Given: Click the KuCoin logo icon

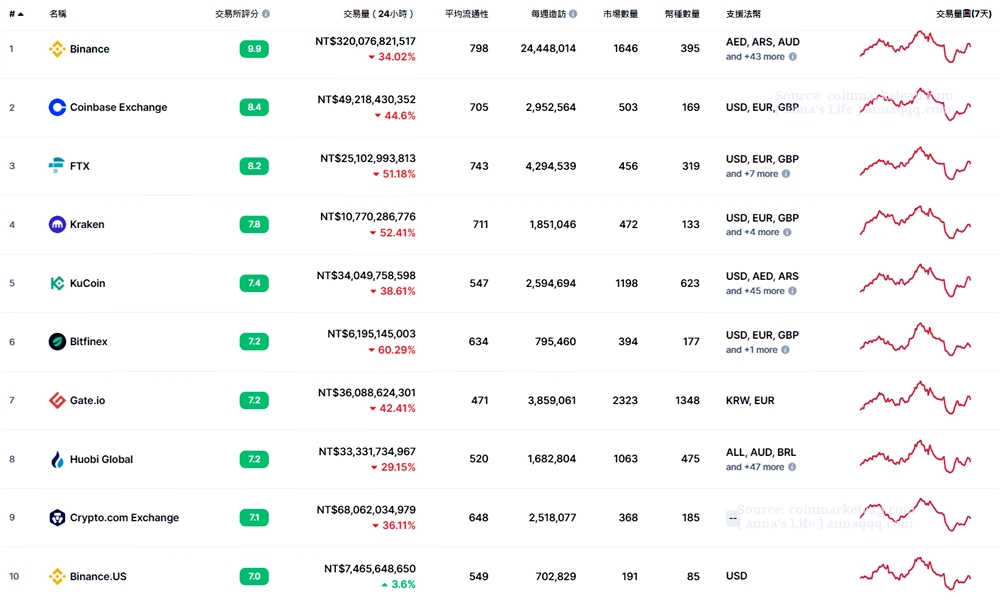Looking at the screenshot, I should pos(57,283).
